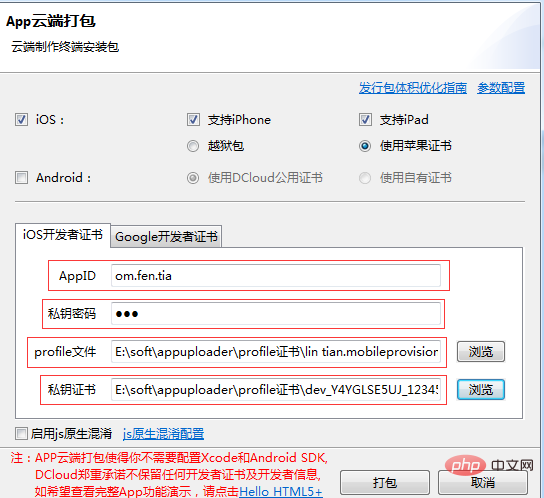
Task: Uncheck the 支持iPad checkbox
Action: click(x=365, y=120)
